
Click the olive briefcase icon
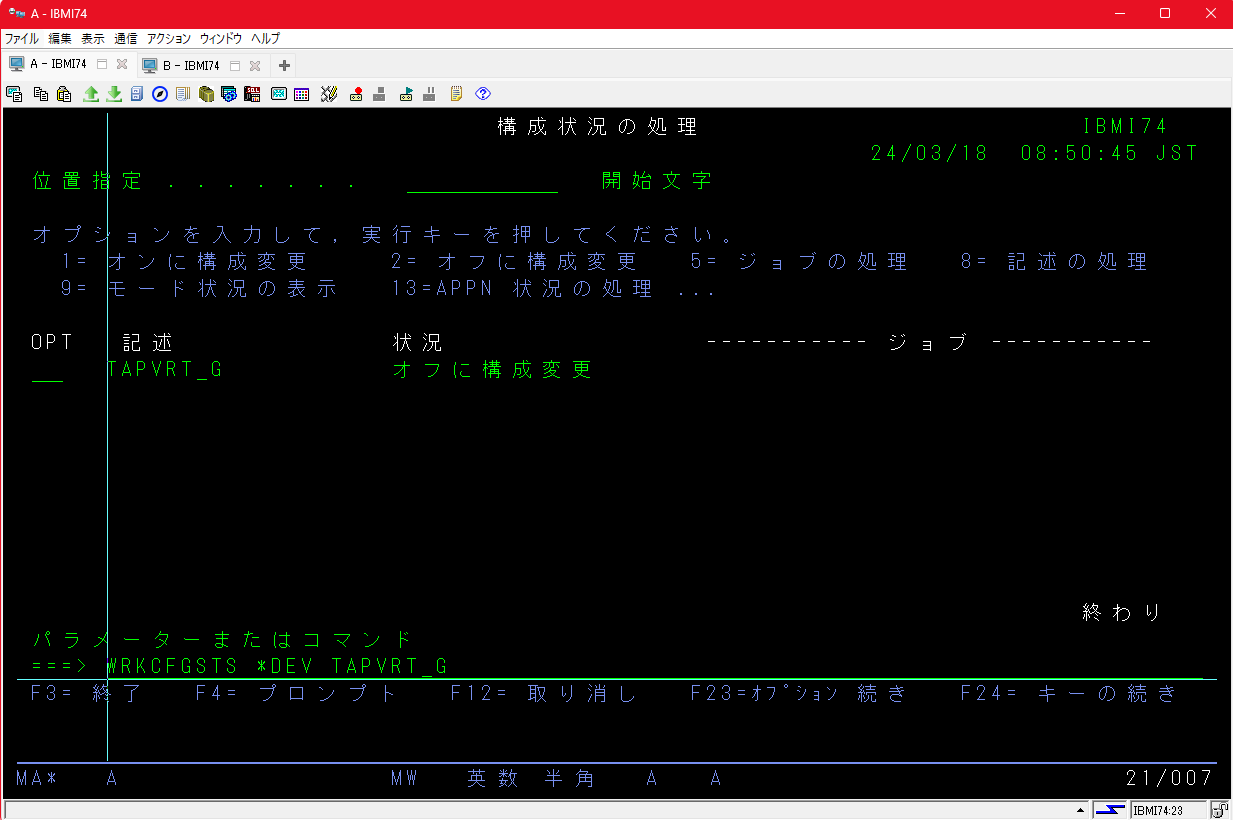pyautogui.click(x=206, y=94)
